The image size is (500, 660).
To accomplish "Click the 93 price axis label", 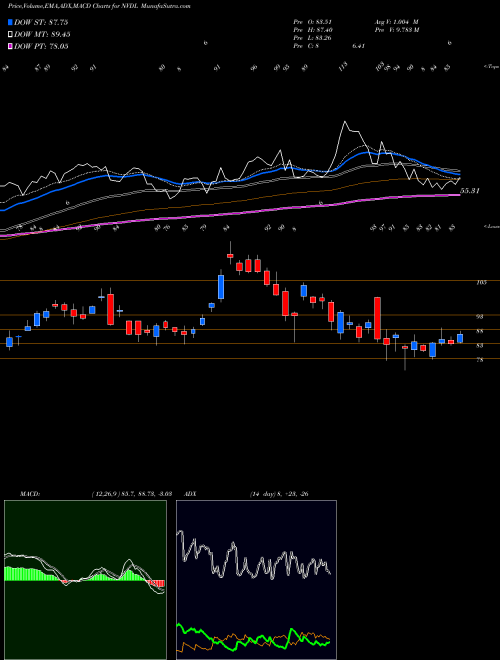I will pos(479,317).
